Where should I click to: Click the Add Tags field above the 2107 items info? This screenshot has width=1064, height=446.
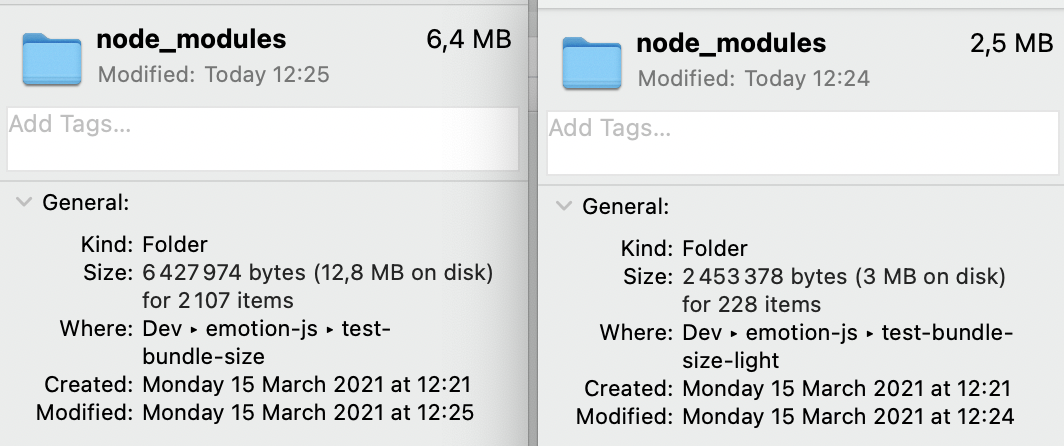pyautogui.click(x=262, y=139)
